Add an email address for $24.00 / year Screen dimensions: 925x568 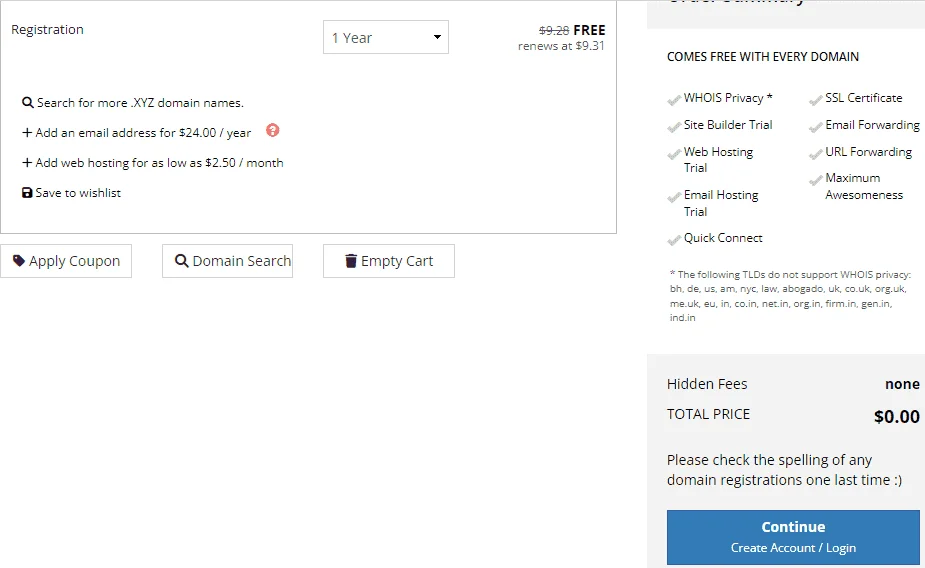[143, 133]
